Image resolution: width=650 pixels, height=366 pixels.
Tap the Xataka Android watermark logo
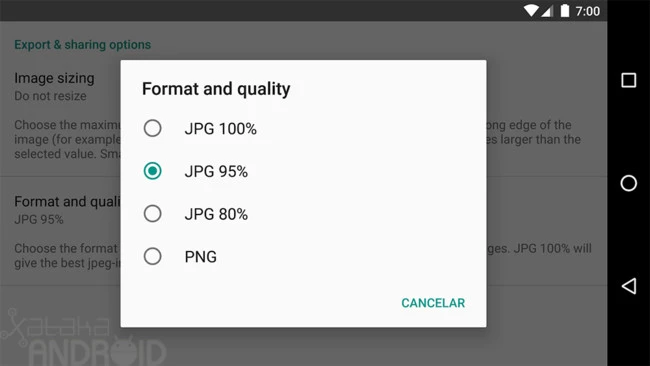[83, 338]
